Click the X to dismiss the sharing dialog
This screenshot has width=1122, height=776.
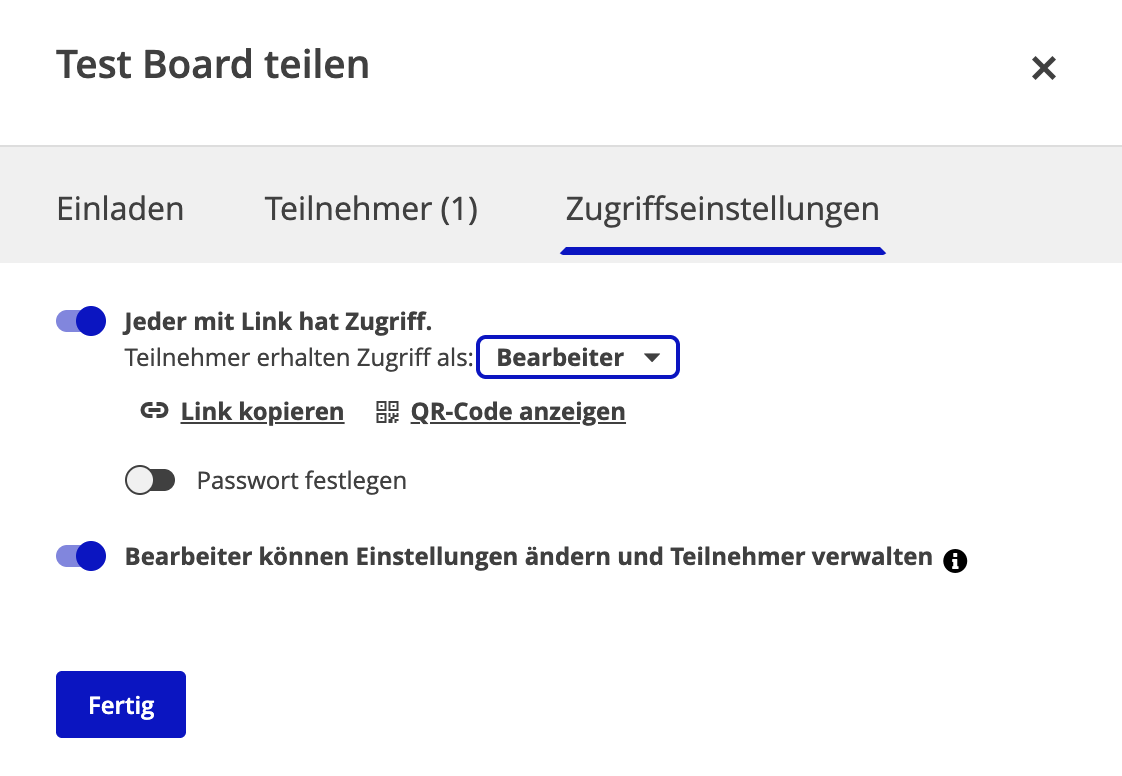pyautogui.click(x=1043, y=68)
